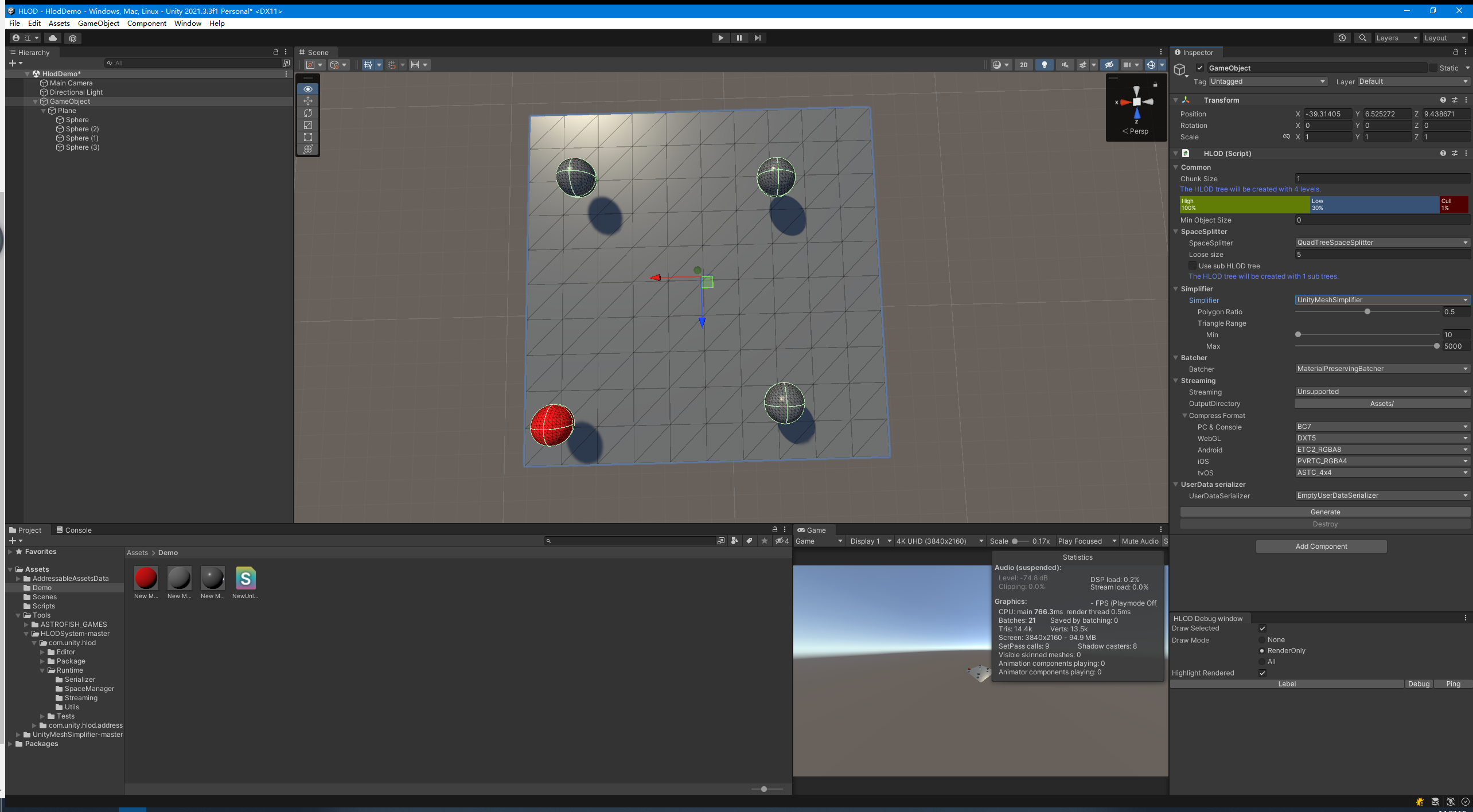
Task: Click the global search magnifier icon
Action: pos(1362,38)
